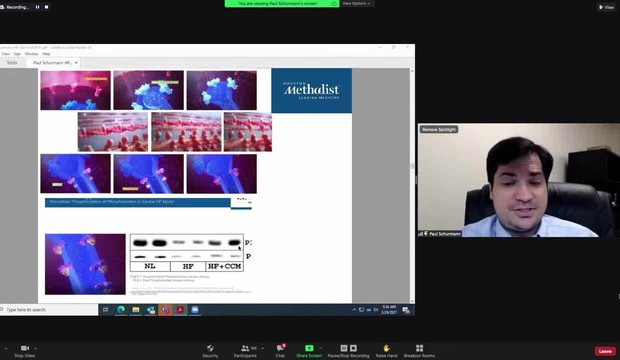This screenshot has width=620, height=360.
Task: Open the View layout menu at top right
Action: [606, 7]
